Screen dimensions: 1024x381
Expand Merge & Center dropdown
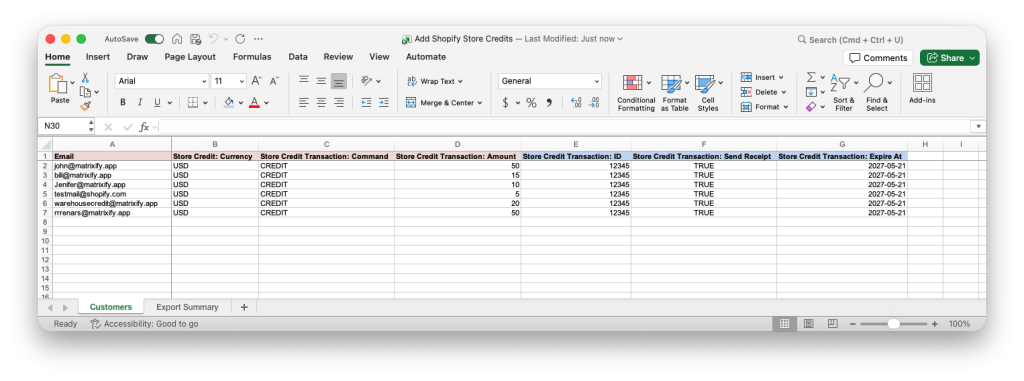[x=480, y=103]
